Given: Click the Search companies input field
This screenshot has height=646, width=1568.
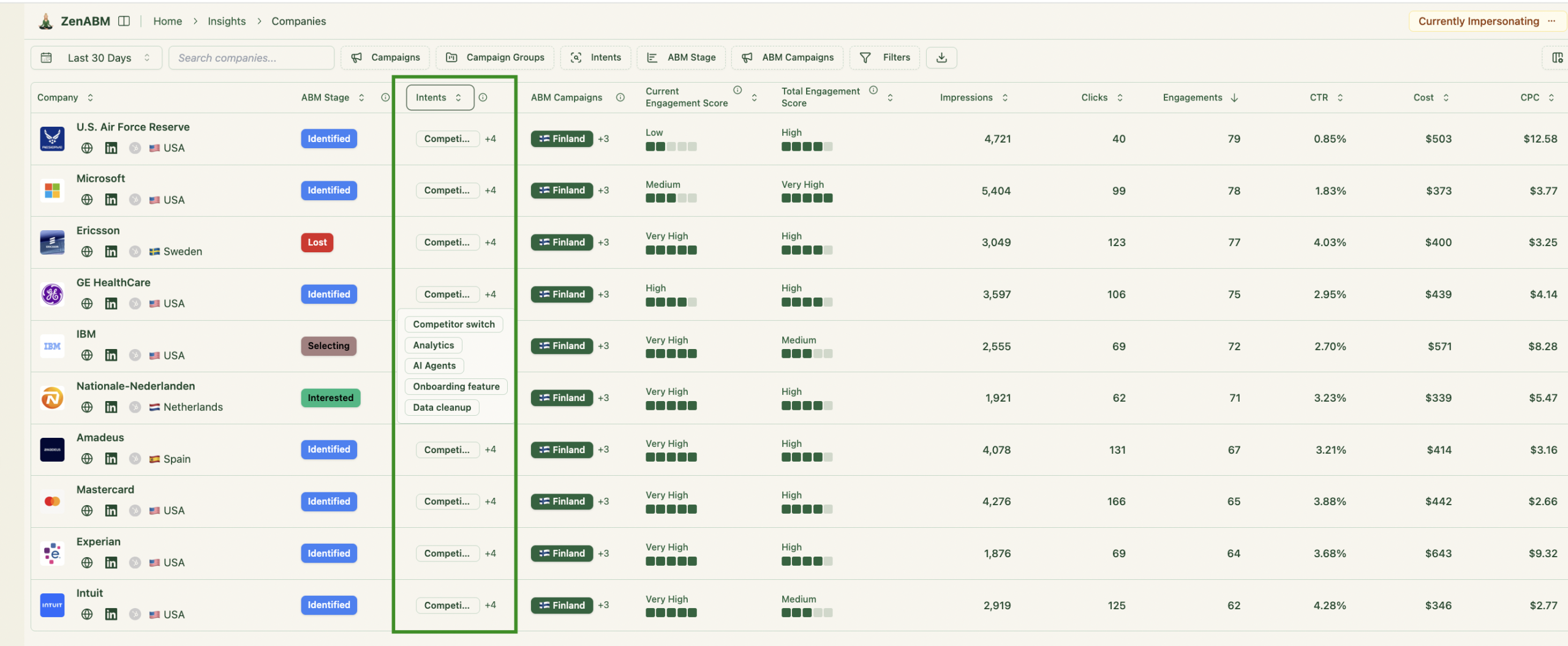Looking at the screenshot, I should click(251, 58).
